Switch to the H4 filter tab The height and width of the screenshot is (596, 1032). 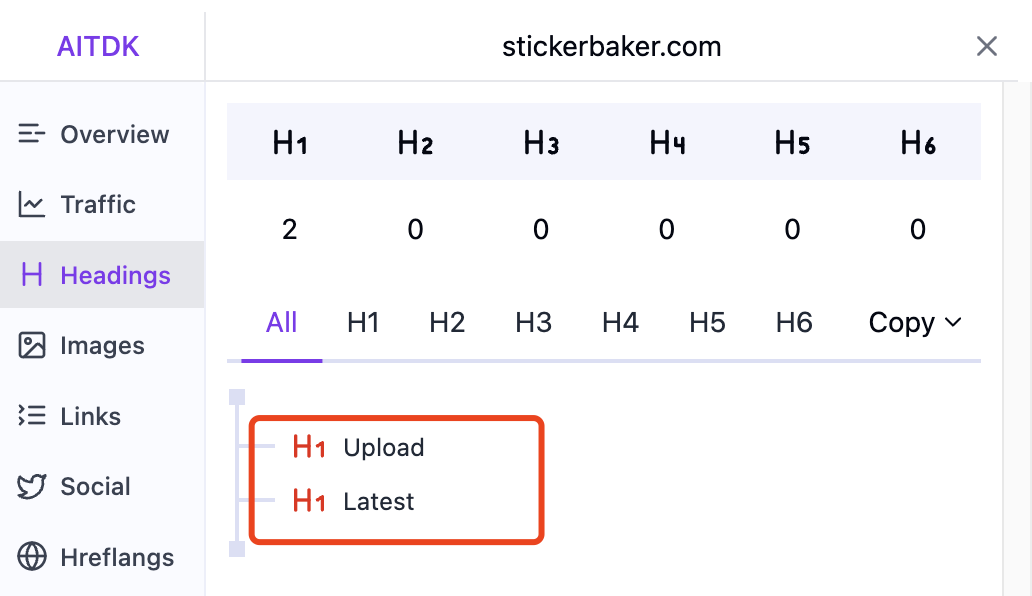pos(620,323)
